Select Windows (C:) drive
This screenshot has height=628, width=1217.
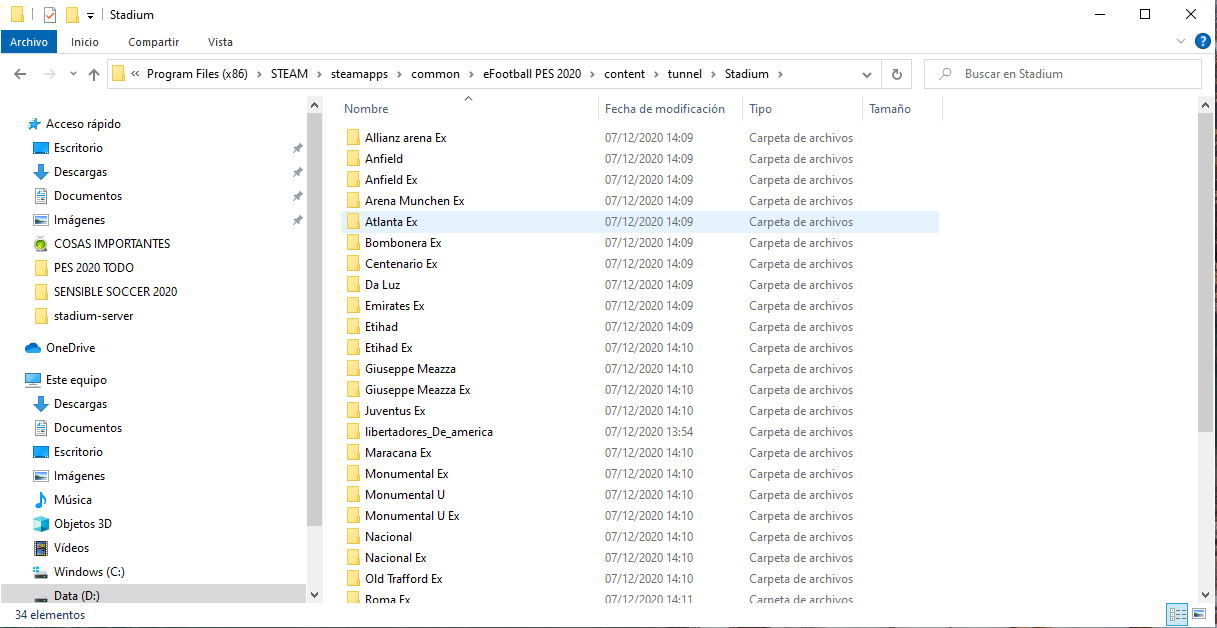89,572
